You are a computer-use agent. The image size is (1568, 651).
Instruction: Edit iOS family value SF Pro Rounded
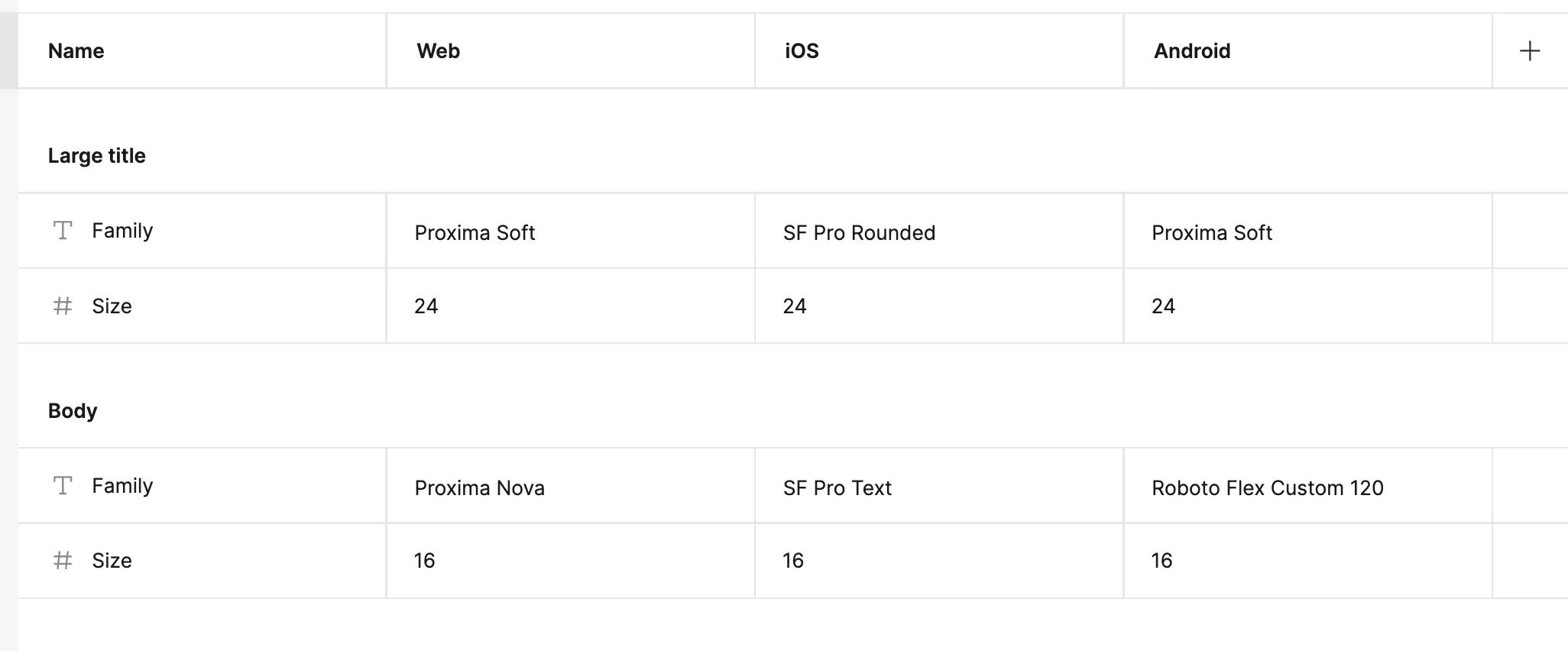[939, 231]
